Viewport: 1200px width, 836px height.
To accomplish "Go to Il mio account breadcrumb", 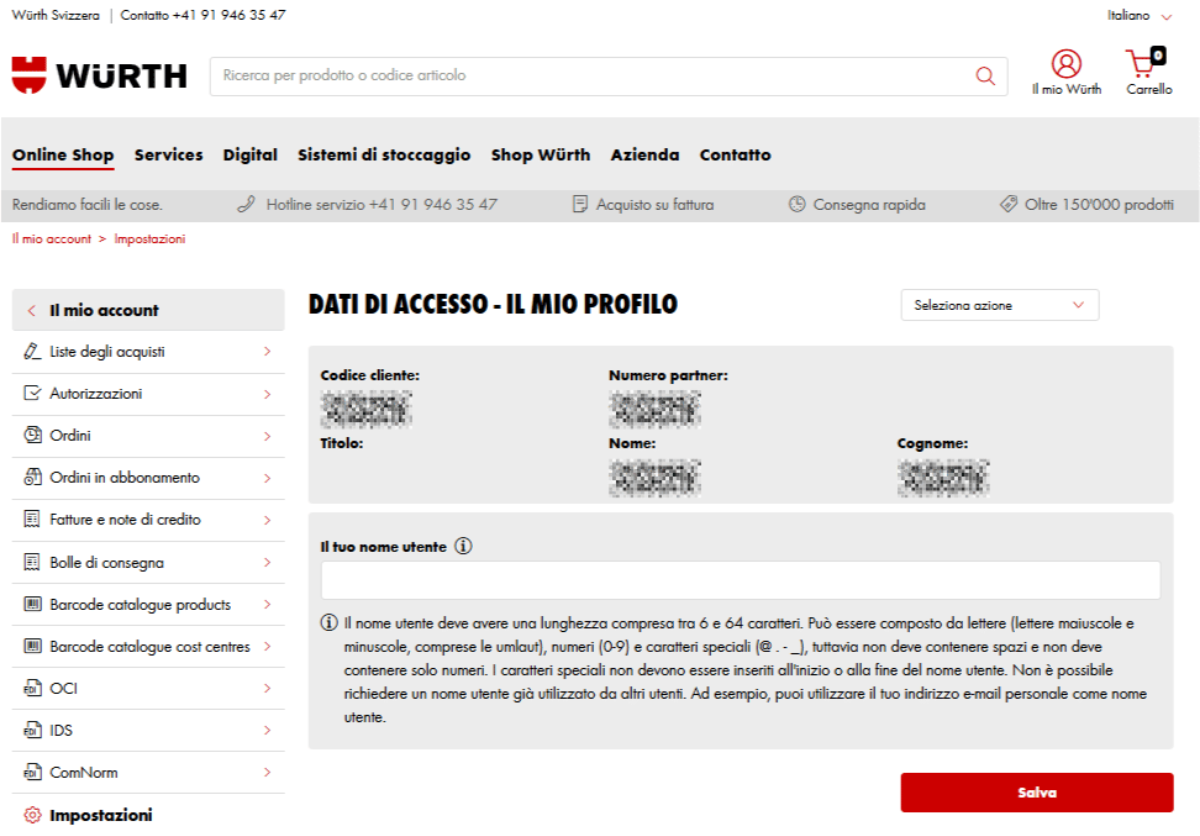I will tap(51, 239).
